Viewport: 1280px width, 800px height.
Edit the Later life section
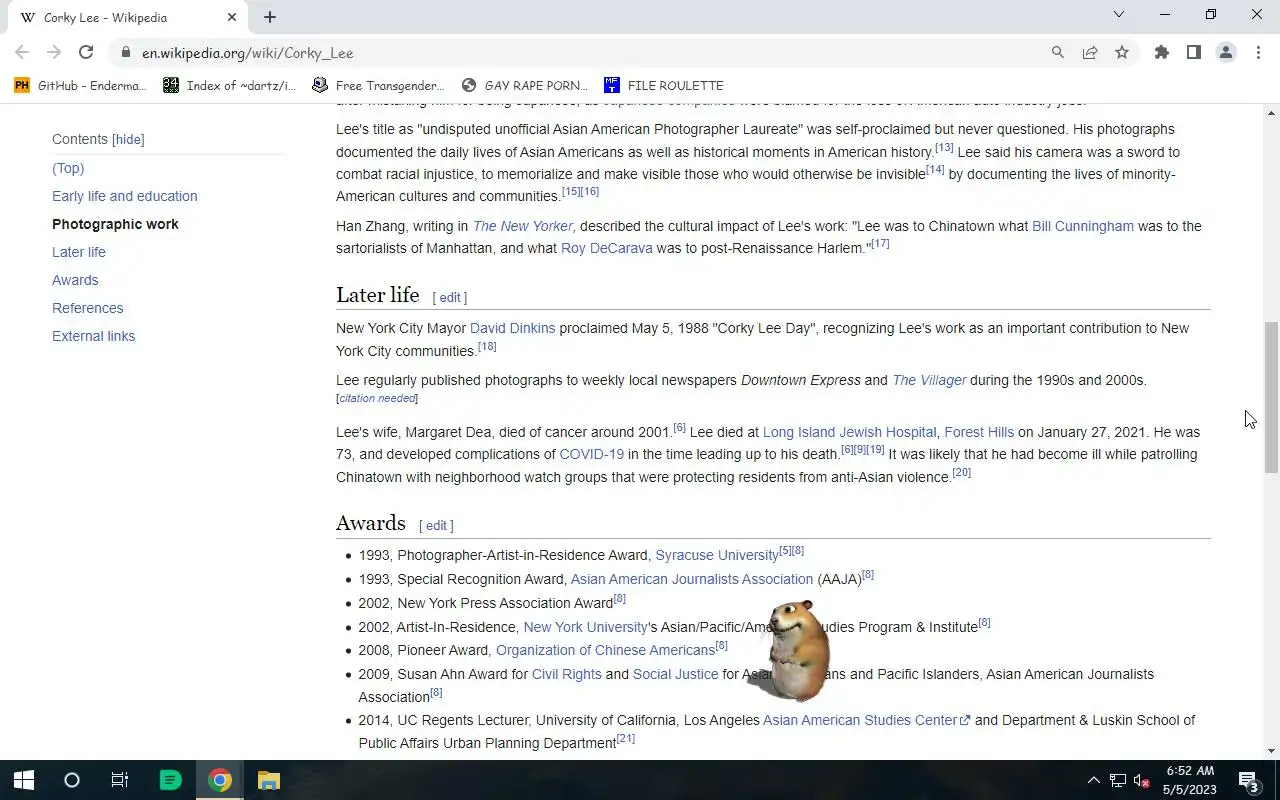[x=450, y=297]
